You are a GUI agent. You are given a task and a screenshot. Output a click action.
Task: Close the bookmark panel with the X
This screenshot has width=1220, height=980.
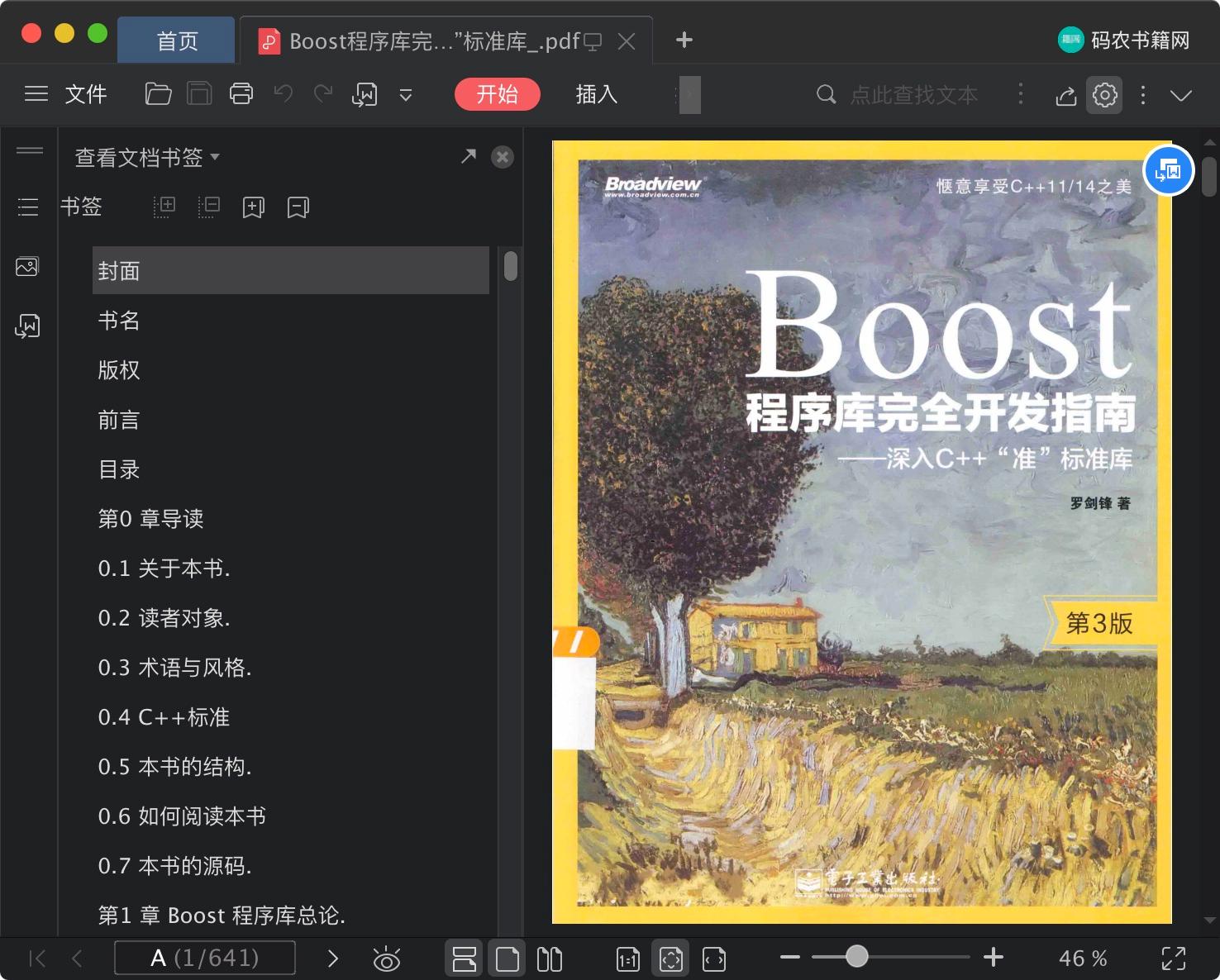503,157
